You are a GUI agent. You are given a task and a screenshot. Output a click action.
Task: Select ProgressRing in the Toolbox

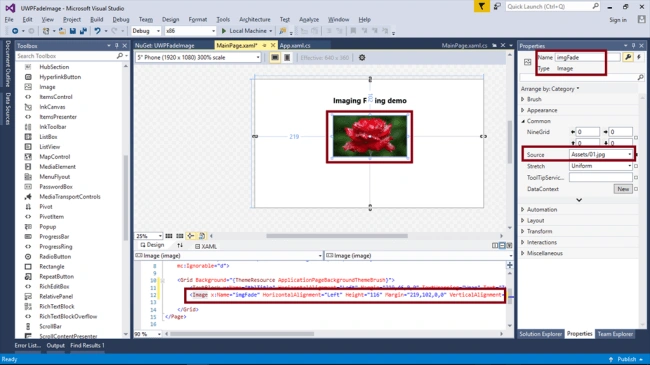(56, 246)
